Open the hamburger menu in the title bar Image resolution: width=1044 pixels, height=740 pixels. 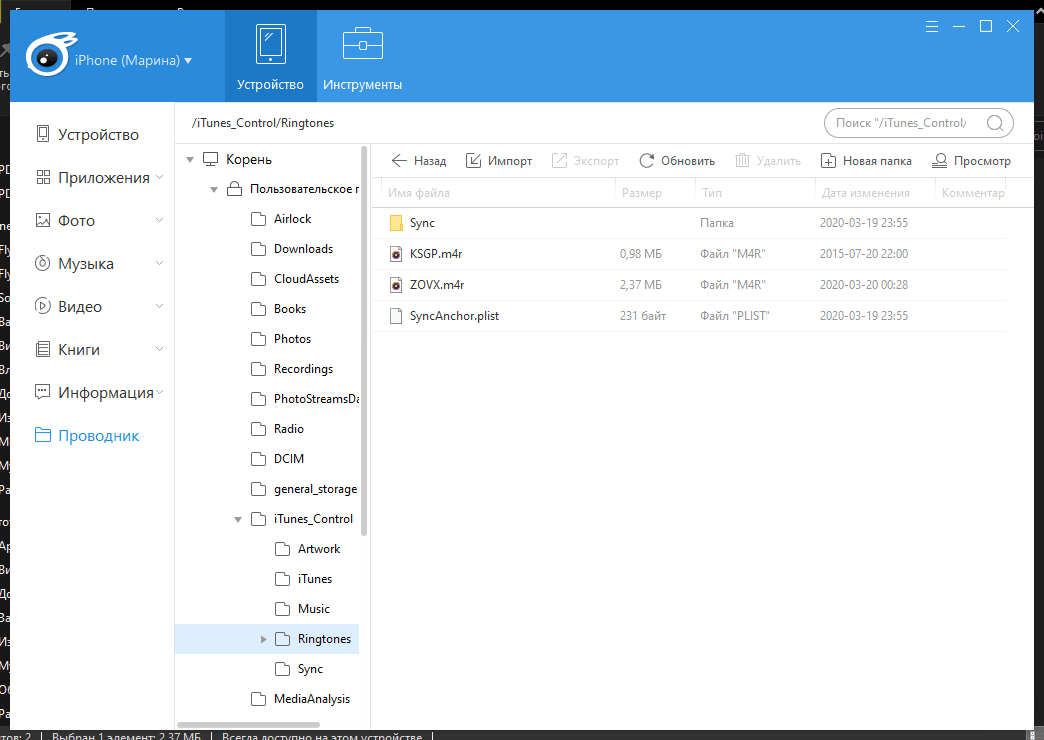[932, 26]
